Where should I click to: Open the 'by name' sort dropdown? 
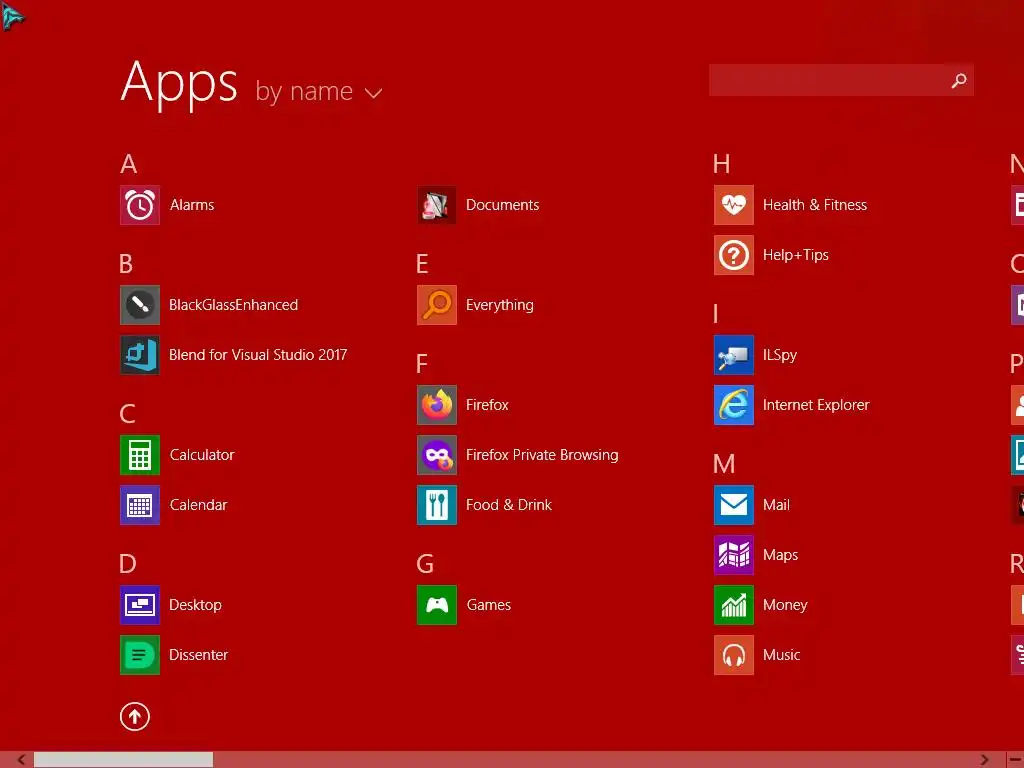[x=319, y=91]
